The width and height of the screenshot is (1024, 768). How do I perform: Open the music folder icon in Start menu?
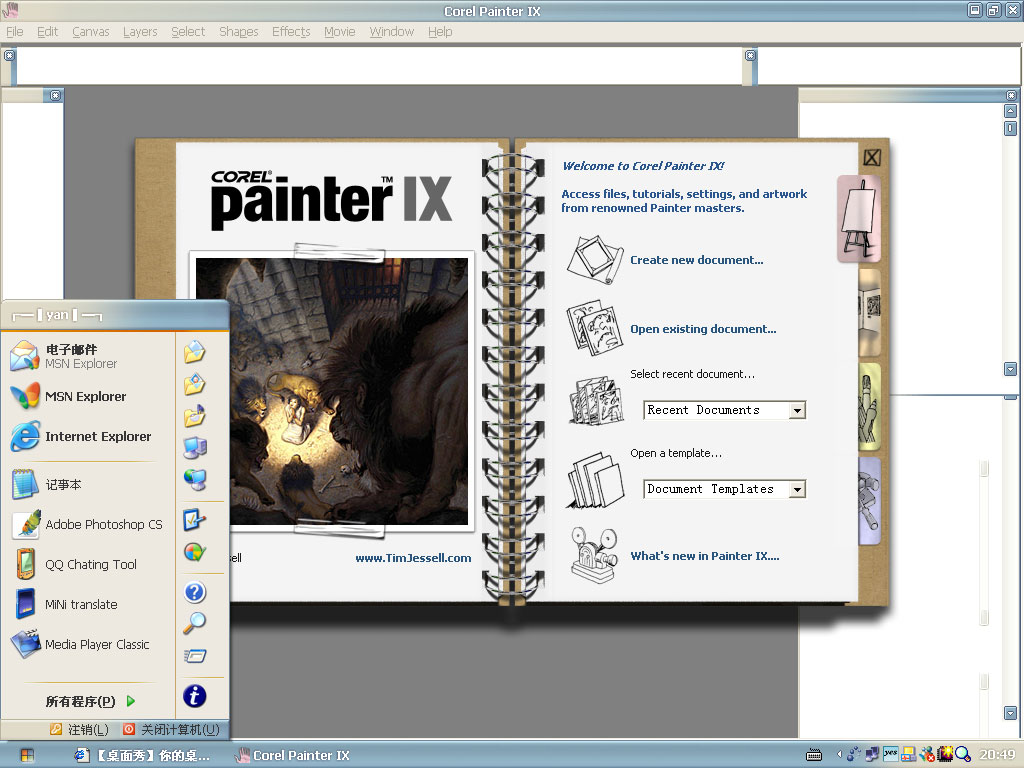(195, 415)
